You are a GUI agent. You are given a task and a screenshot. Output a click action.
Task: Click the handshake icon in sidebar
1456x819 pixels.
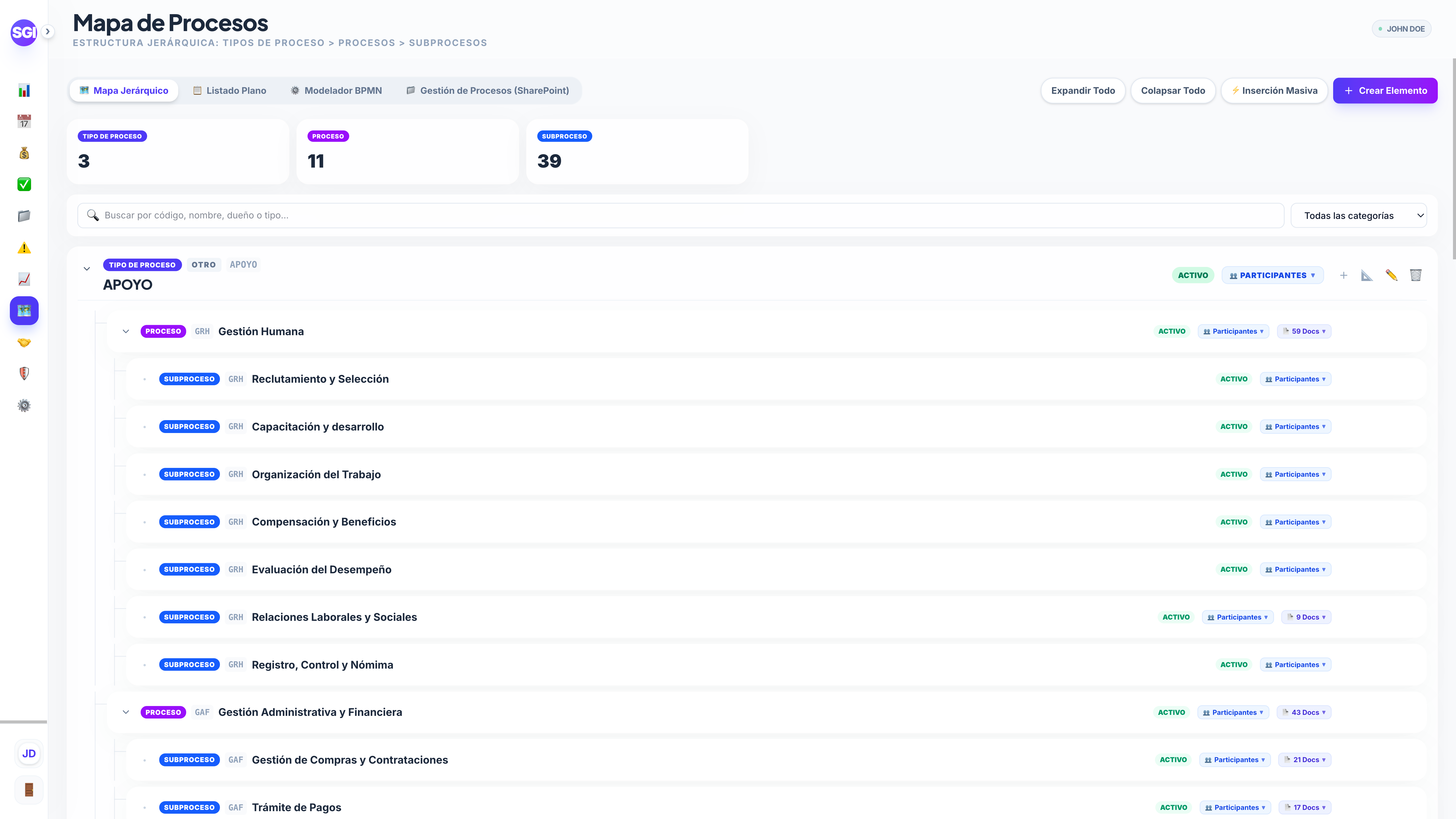(x=24, y=343)
